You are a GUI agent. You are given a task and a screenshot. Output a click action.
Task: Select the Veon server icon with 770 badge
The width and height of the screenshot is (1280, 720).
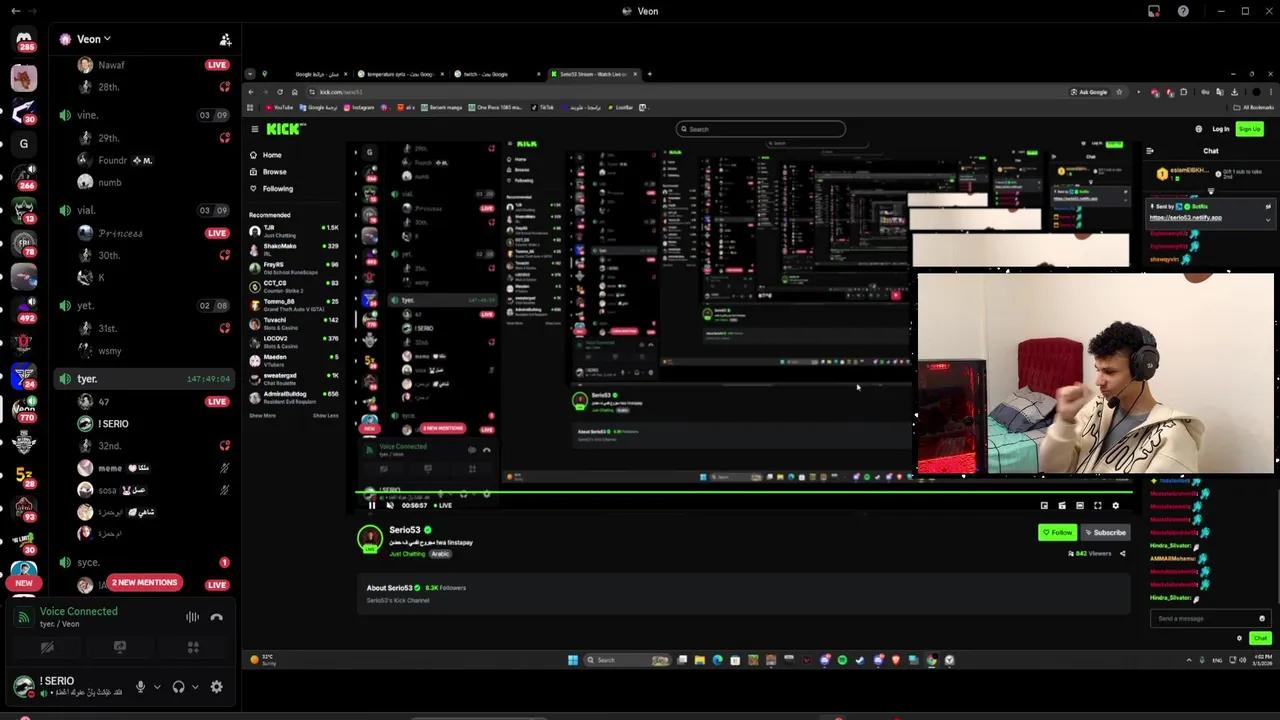coord(24,408)
